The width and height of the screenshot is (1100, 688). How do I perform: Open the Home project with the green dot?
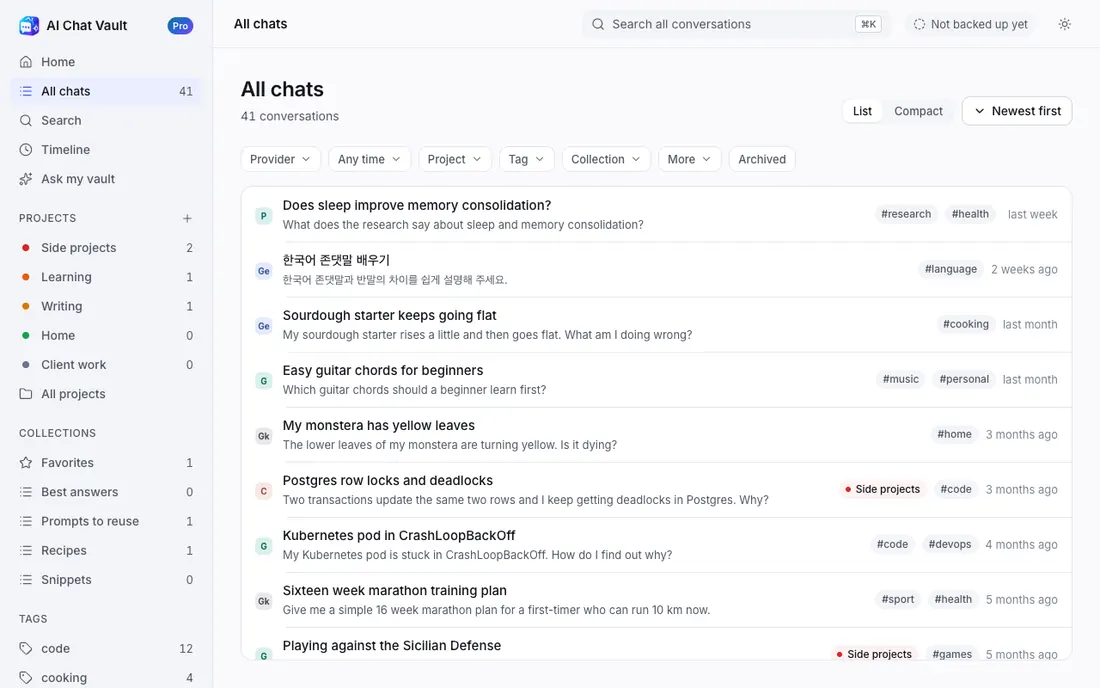click(106, 335)
